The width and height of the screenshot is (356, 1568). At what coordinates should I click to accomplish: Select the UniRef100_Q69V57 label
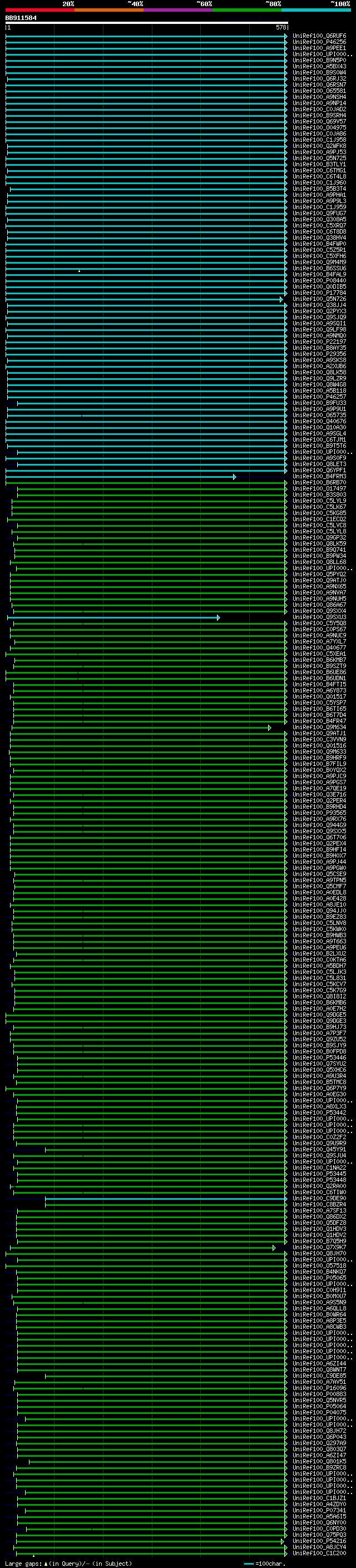[319, 122]
